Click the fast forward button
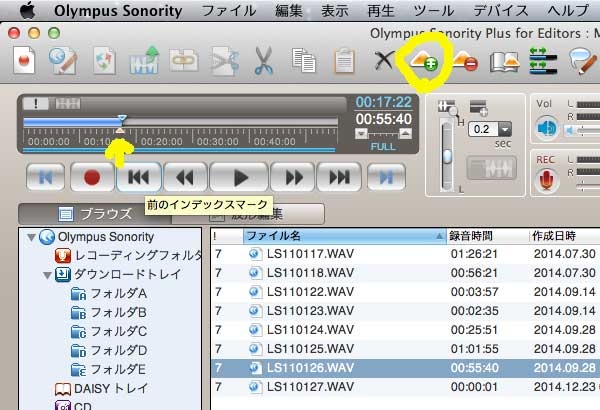 [x=292, y=177]
